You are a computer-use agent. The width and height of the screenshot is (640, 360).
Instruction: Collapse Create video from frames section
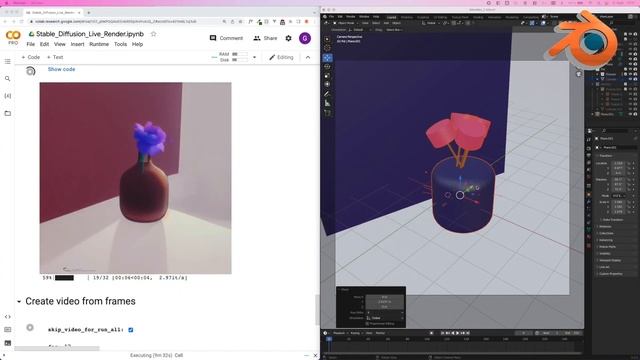click(x=19, y=302)
